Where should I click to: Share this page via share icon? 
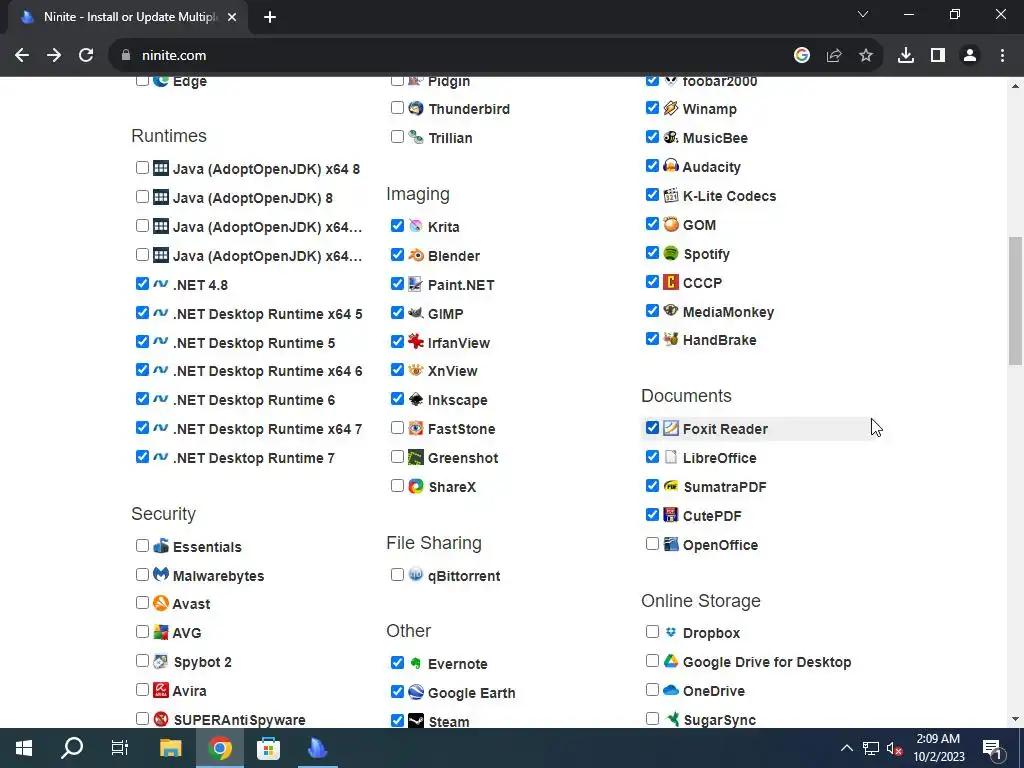tap(834, 56)
